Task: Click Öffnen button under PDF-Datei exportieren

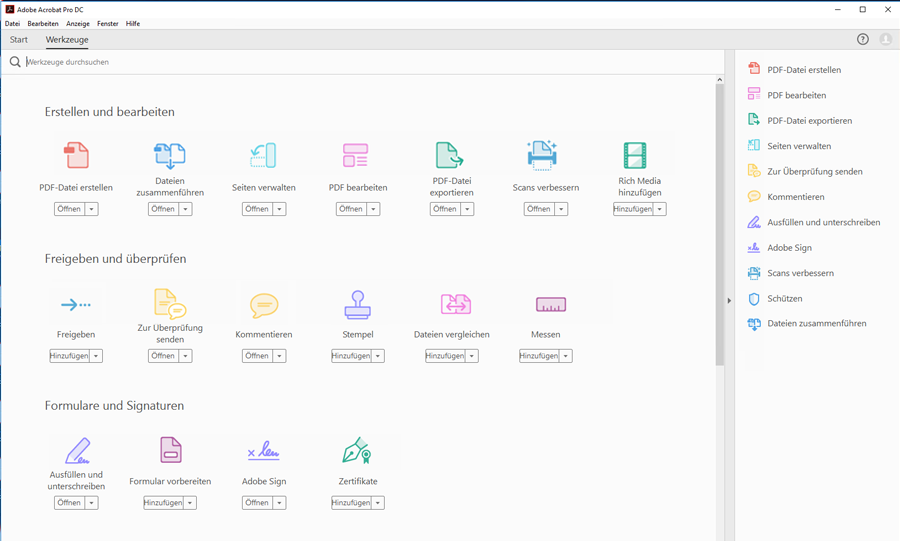Action: pos(445,209)
